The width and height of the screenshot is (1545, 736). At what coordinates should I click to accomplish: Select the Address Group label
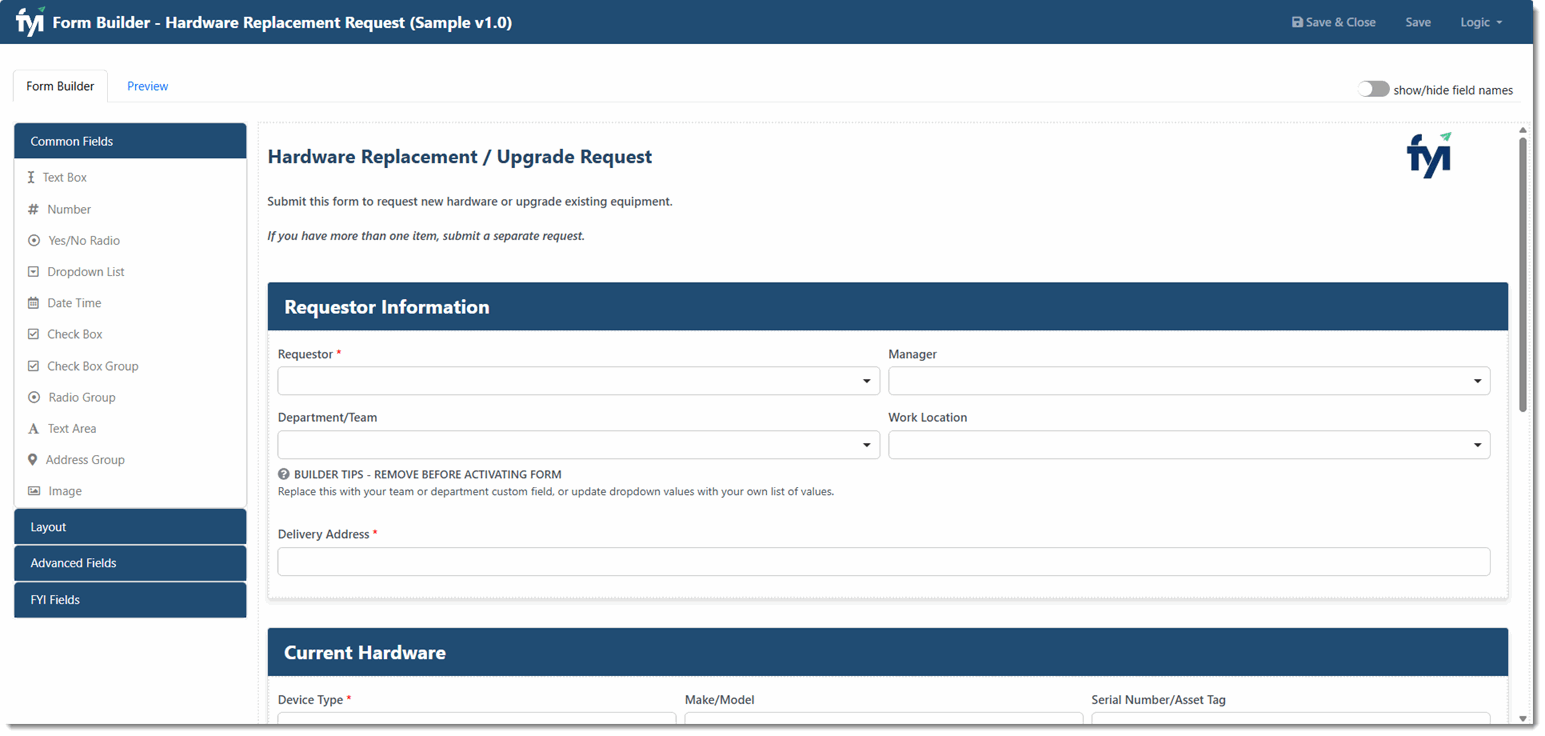[x=85, y=460]
